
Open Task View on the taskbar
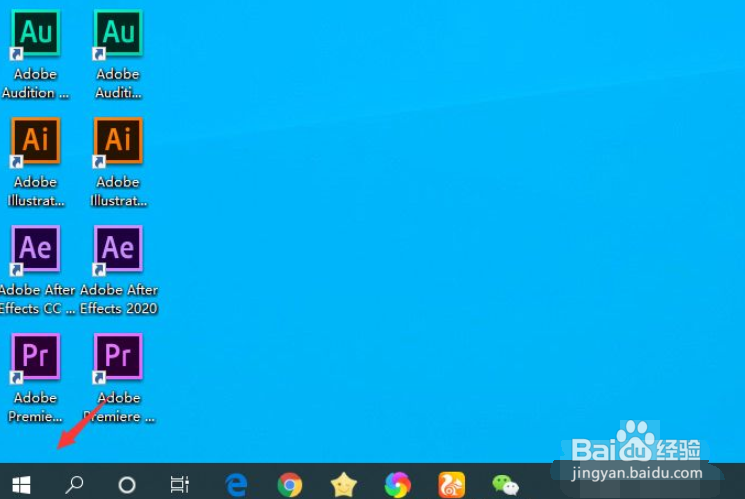point(180,485)
